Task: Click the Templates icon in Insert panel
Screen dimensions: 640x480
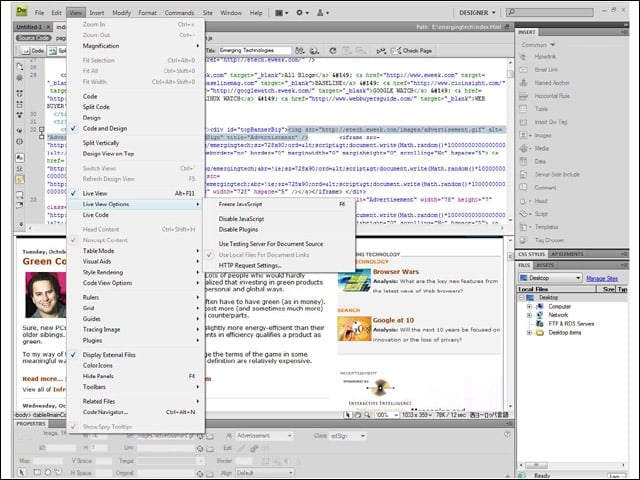Action: point(524,227)
